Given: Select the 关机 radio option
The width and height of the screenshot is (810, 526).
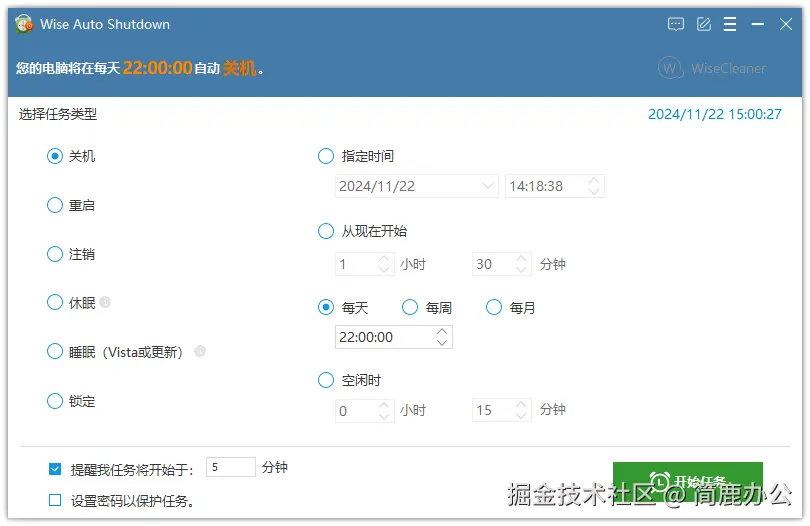Looking at the screenshot, I should coord(55,156).
